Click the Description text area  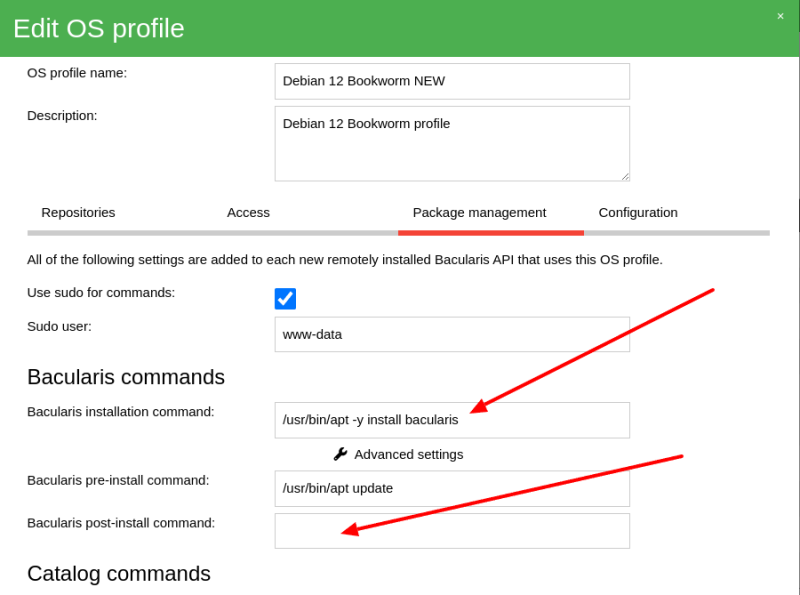pyautogui.click(x=452, y=143)
